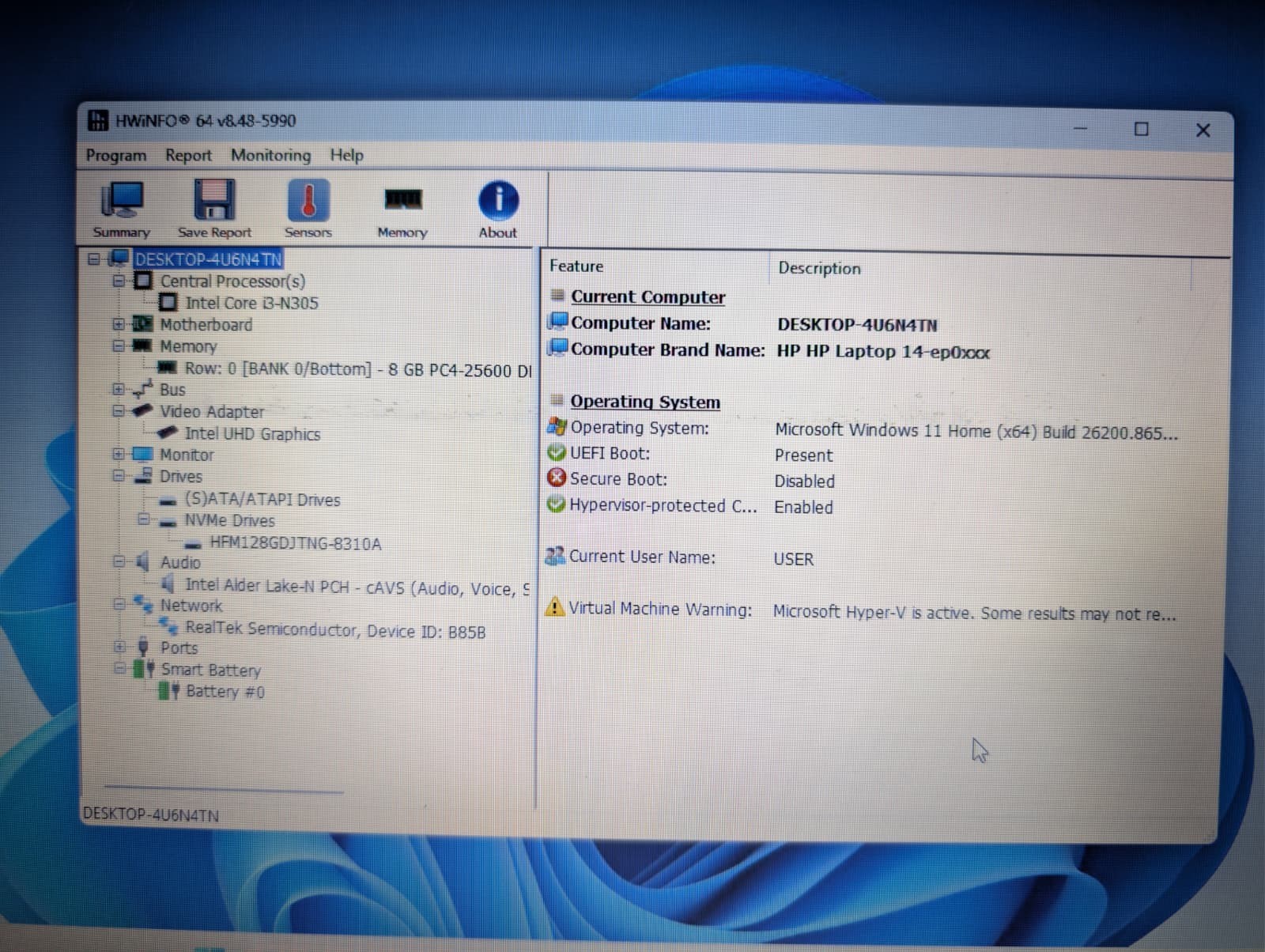1265x952 pixels.
Task: Click the Video Adapter card icon
Action: point(143,411)
